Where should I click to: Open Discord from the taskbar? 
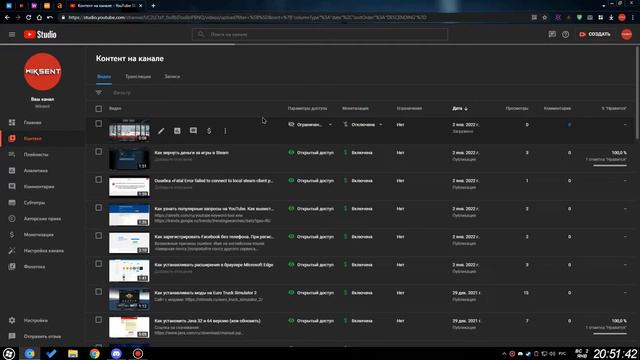[x=116, y=353]
